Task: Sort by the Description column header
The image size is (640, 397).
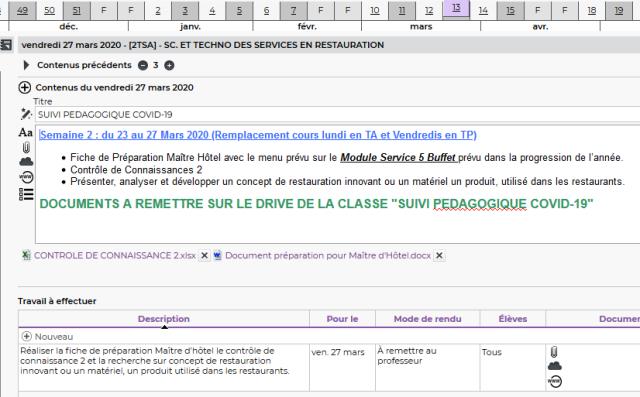Action: 164,319
